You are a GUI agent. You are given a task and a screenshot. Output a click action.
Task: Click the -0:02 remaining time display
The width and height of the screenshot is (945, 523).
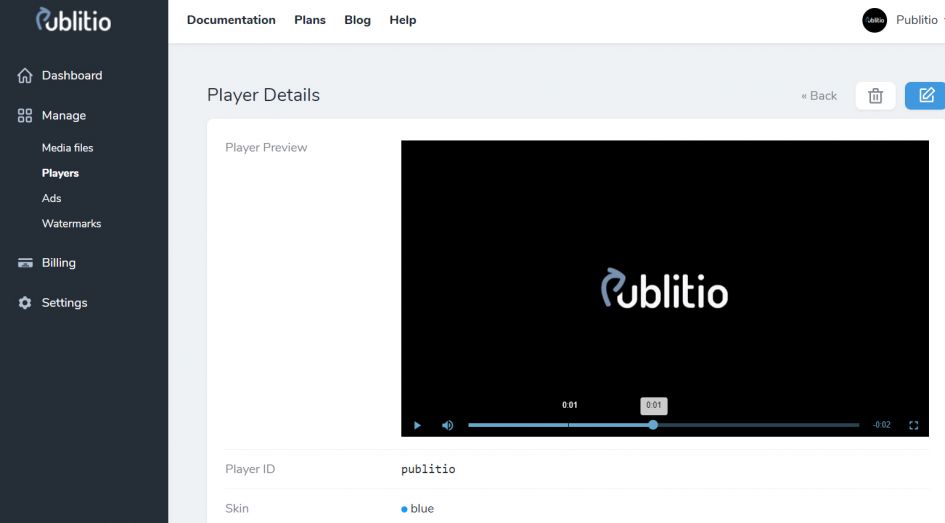click(881, 425)
